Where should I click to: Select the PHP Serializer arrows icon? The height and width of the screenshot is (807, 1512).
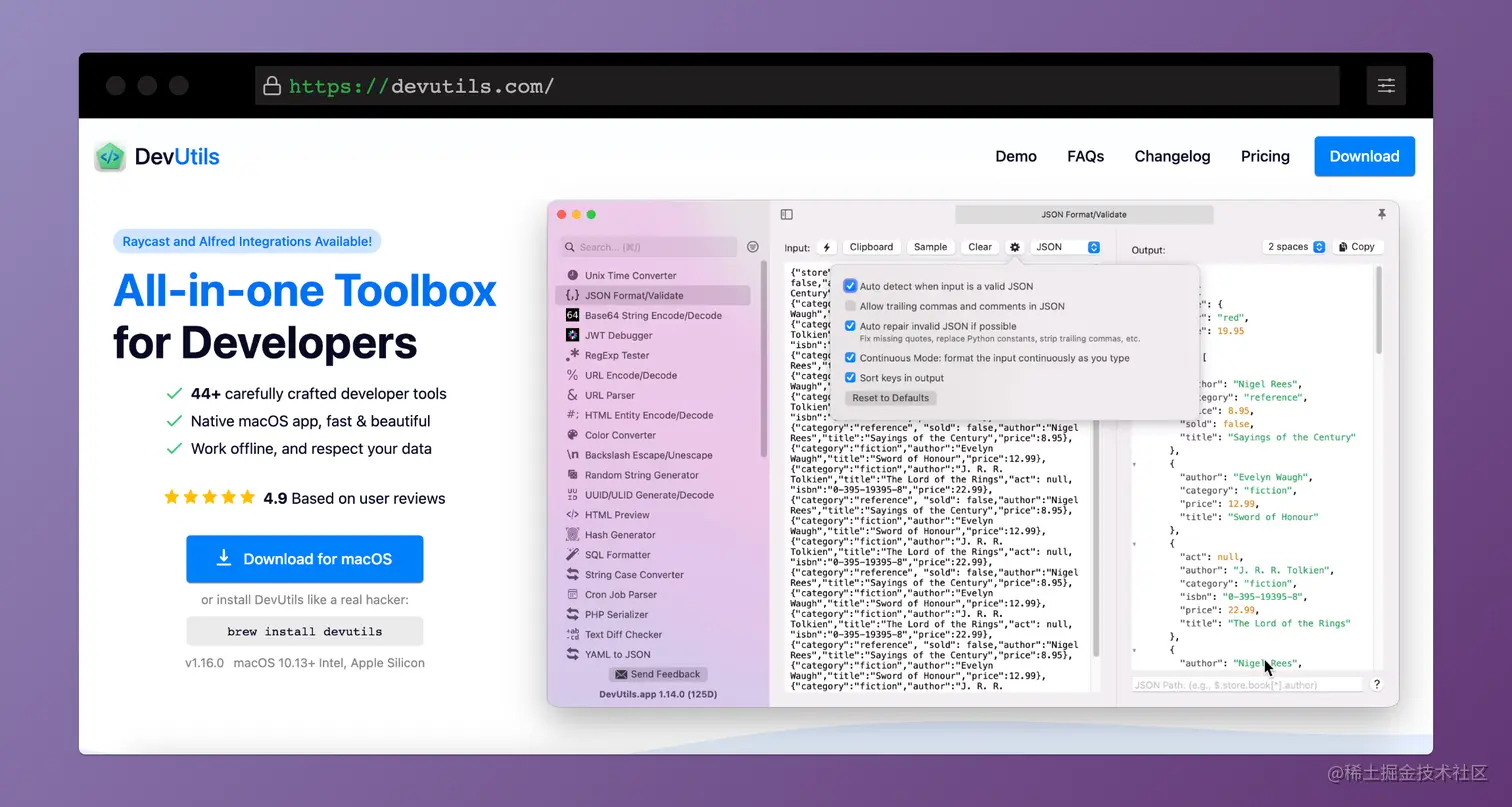(x=572, y=615)
